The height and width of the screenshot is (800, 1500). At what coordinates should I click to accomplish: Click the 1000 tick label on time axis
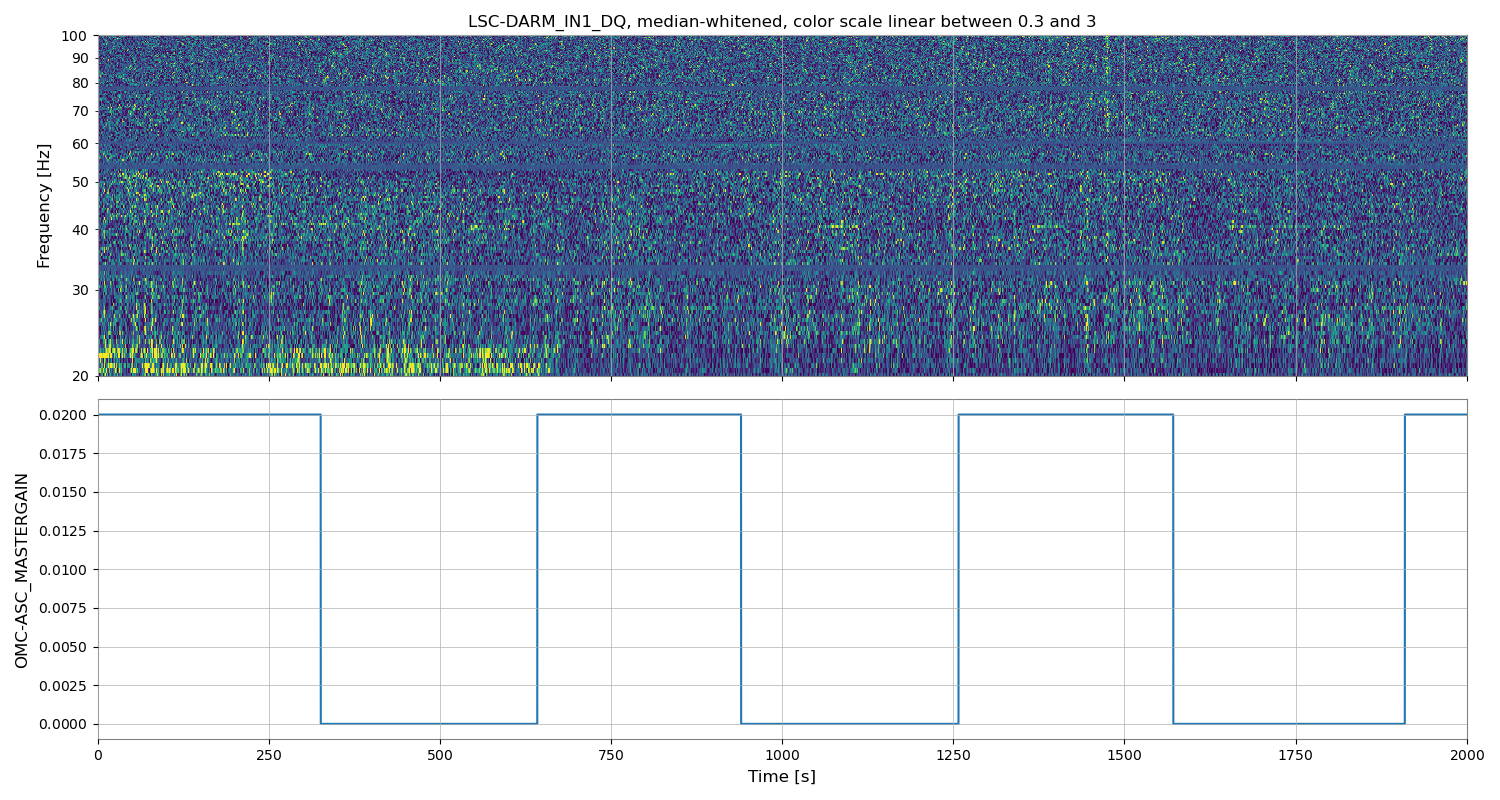[781, 754]
